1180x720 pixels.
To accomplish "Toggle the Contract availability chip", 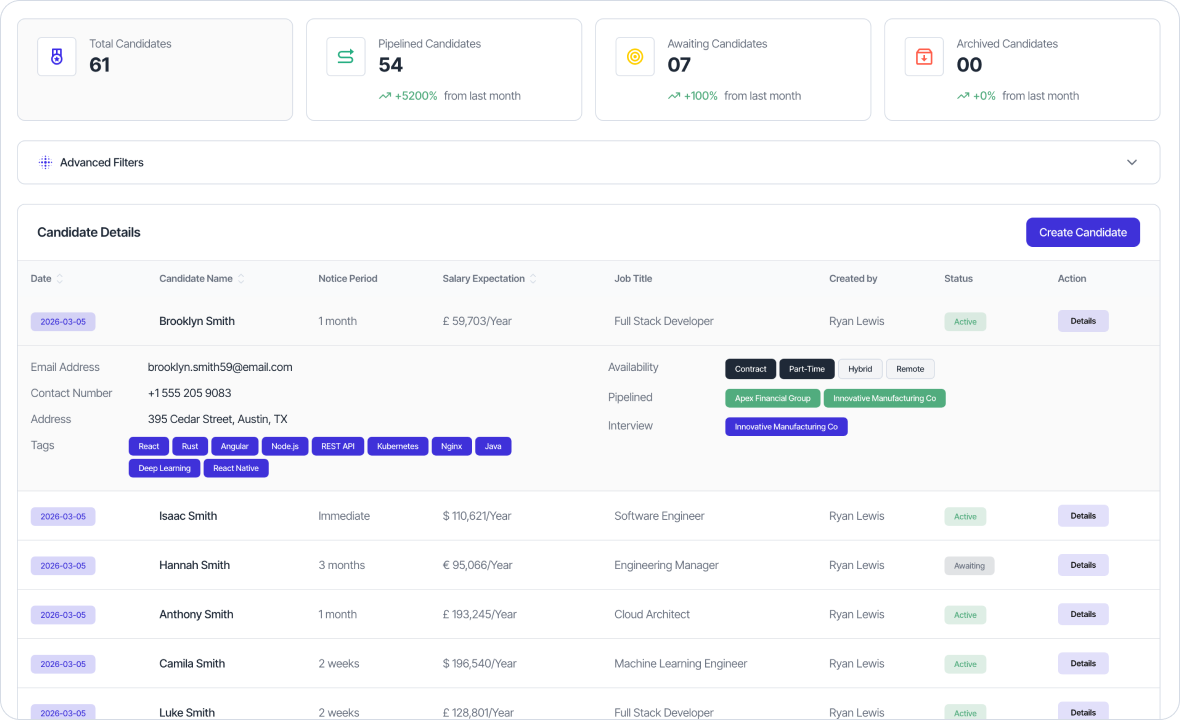I will pos(750,369).
